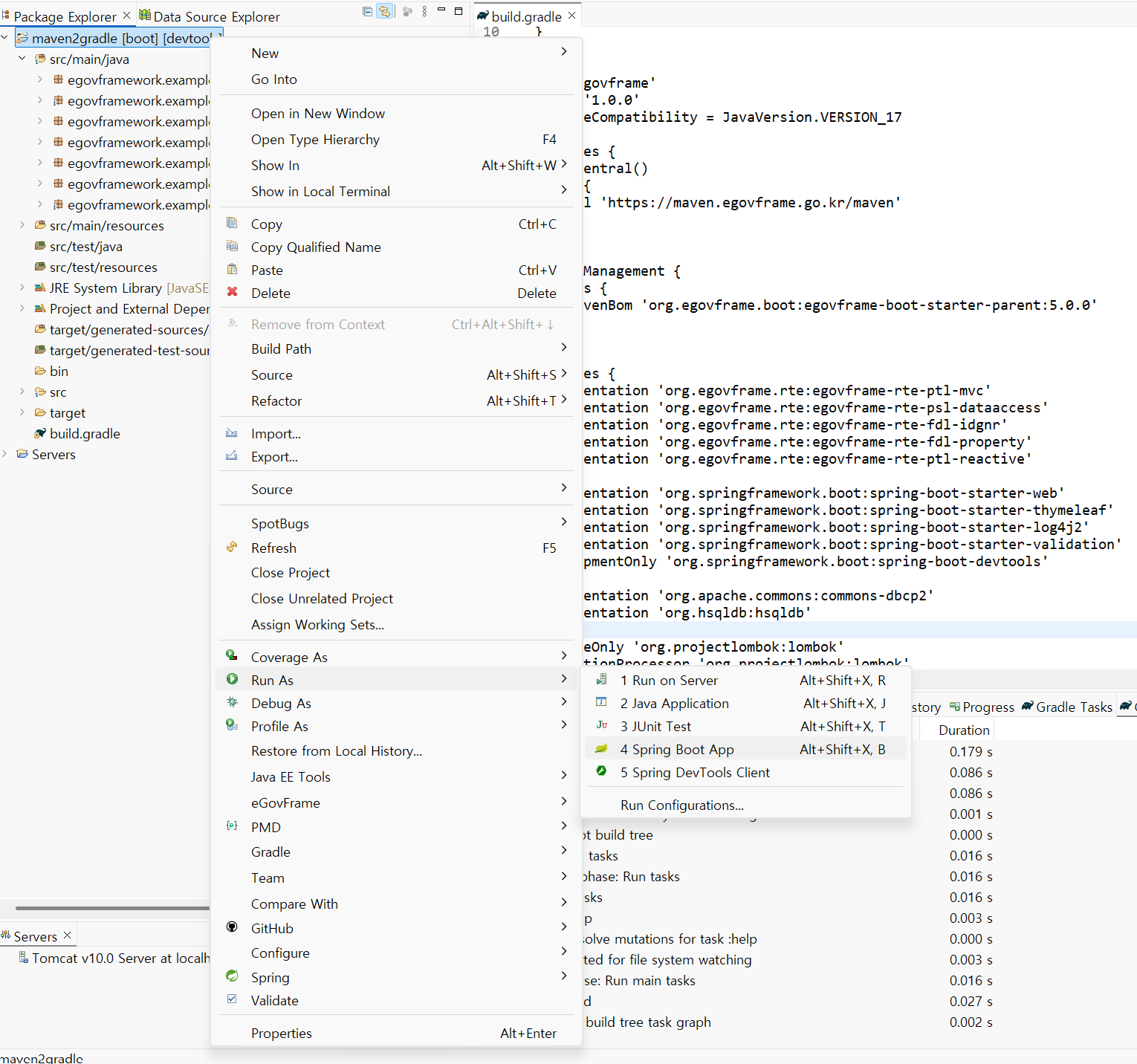
Task: Open the Gradle submenu
Action: tap(271, 852)
